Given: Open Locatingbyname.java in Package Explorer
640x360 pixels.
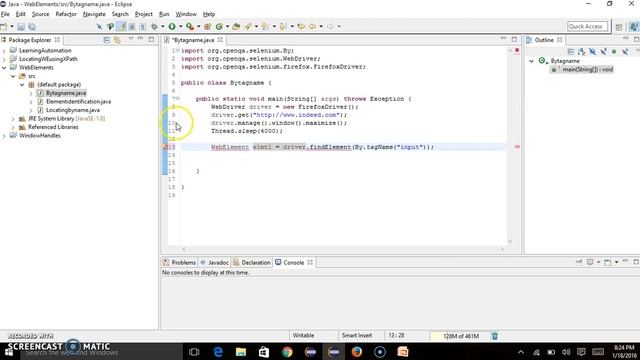Looking at the screenshot, I should [73, 110].
